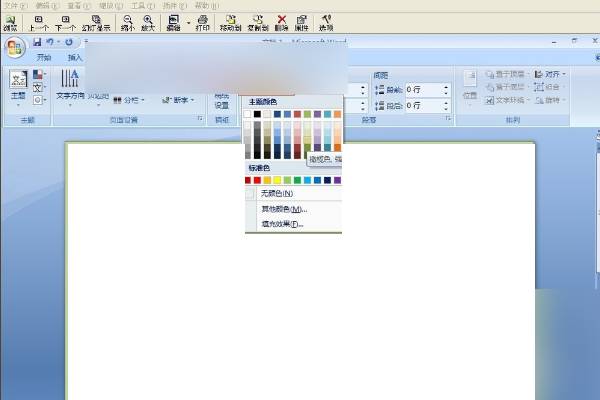Open the 旋转 rotate dropdown
The image size is (600, 400).
click(550, 100)
